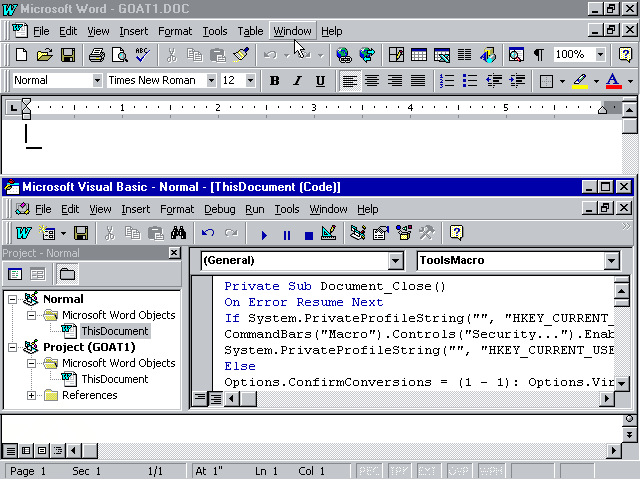Open the Web Toolbar icon
Image resolution: width=640 pixels, height=480 pixels.
coord(367,54)
